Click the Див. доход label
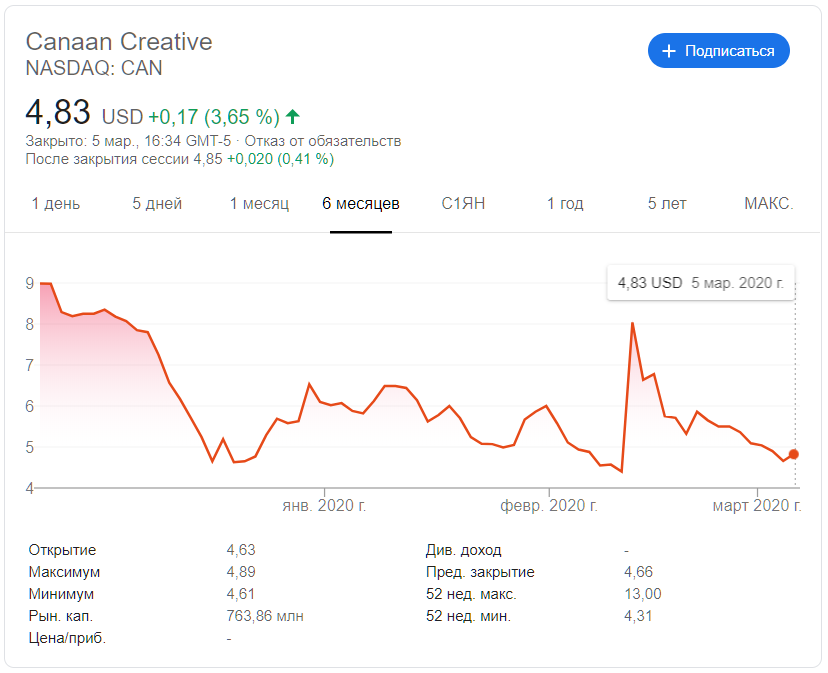 pyautogui.click(x=464, y=550)
